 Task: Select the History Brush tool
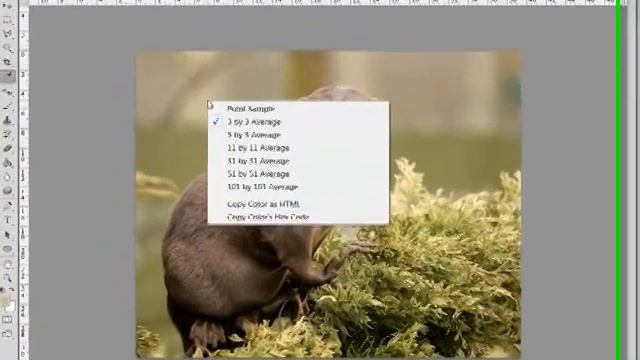[x=7, y=134]
